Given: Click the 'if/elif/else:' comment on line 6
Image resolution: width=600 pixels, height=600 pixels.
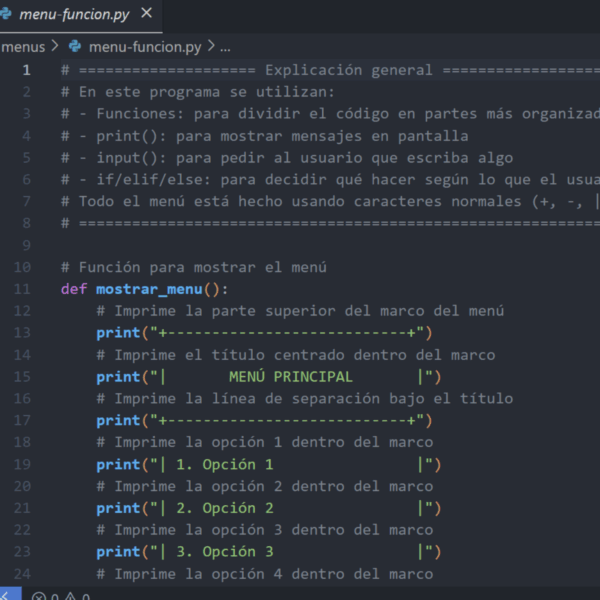Looking at the screenshot, I should click(x=153, y=180).
